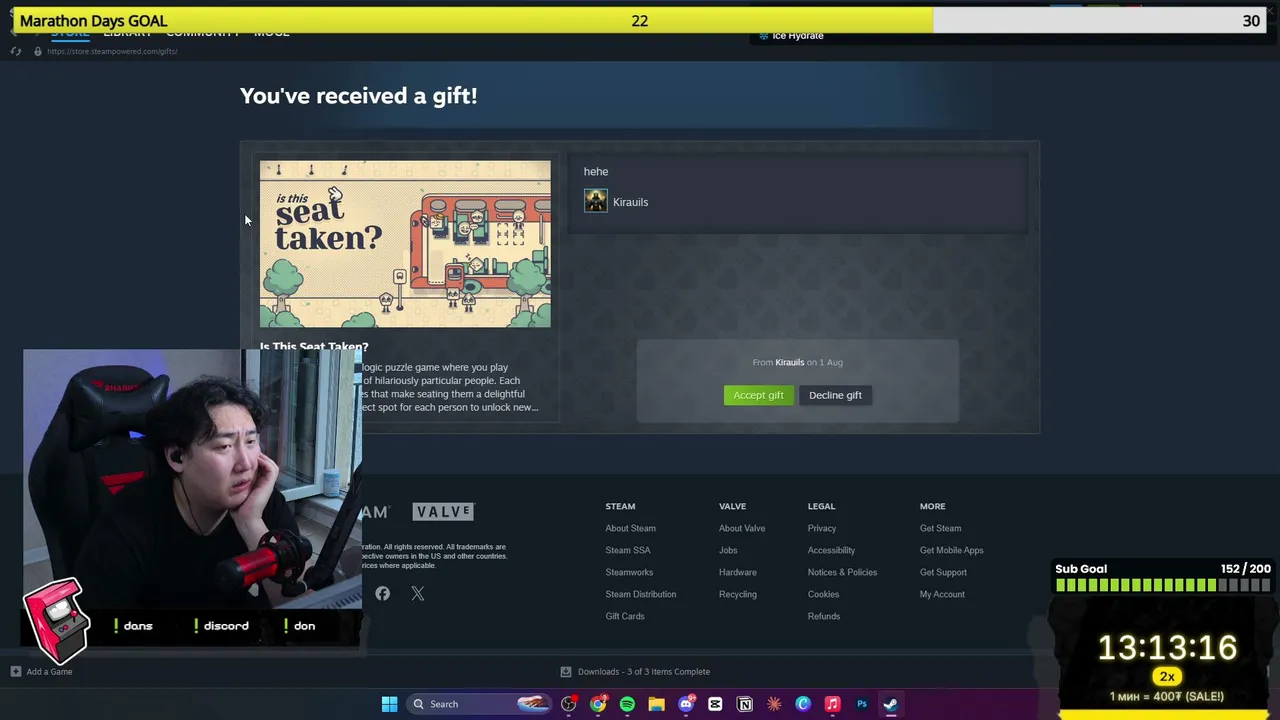Open the About Steam footer link
The width and height of the screenshot is (1280, 720).
pos(630,528)
